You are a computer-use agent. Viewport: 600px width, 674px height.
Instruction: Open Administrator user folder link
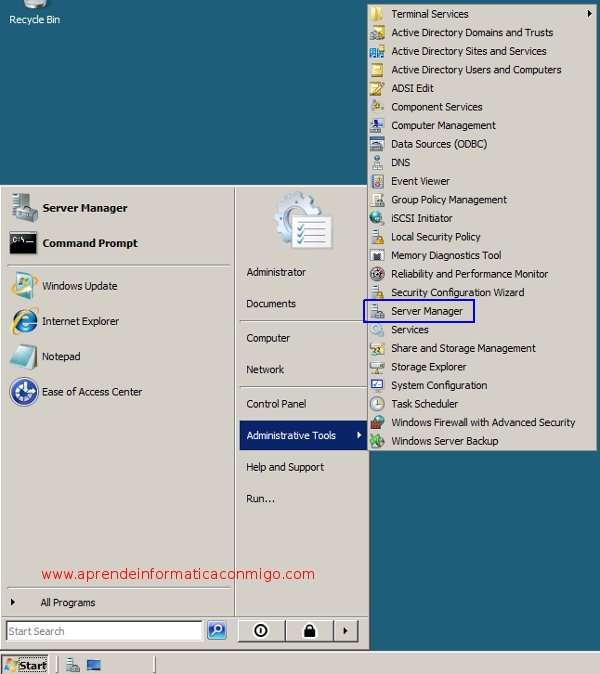pos(276,272)
